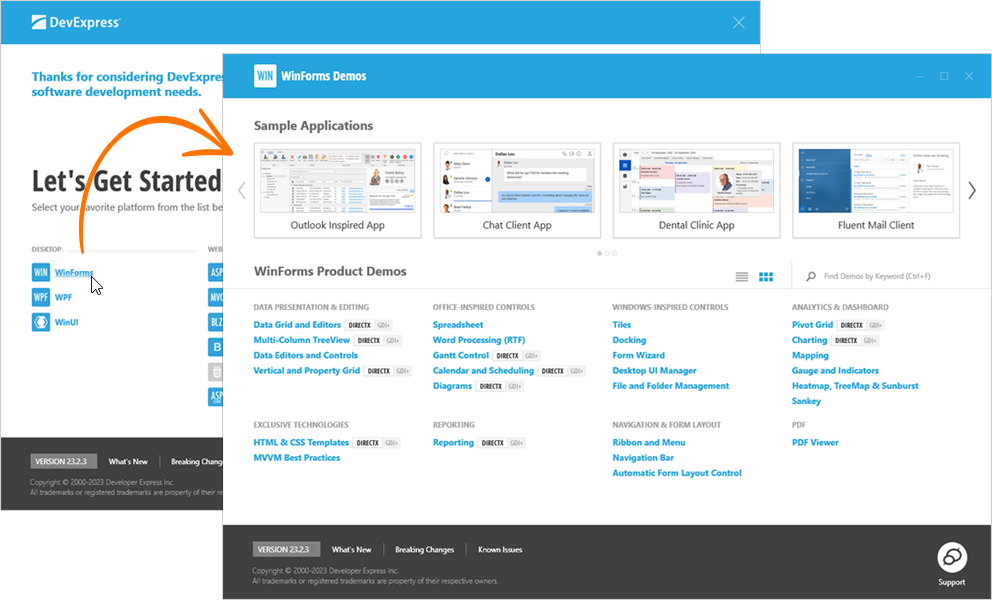The width and height of the screenshot is (992, 600).
Task: Open Known Issues link
Action: tap(500, 549)
